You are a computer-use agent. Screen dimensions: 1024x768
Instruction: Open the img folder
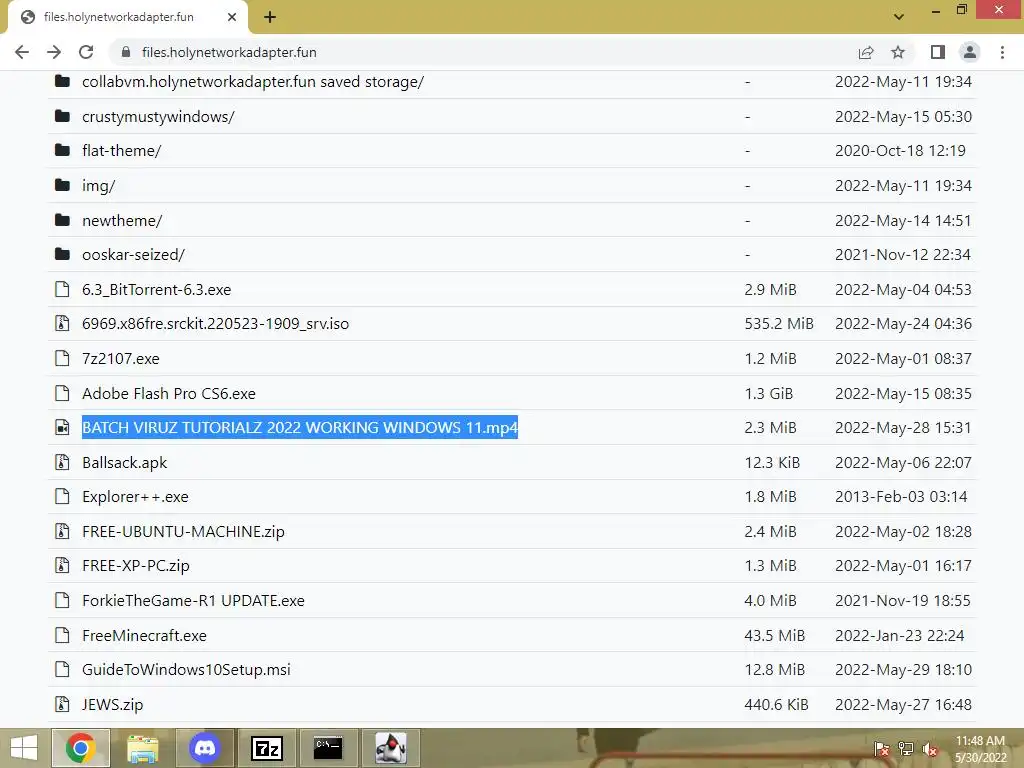(99, 186)
